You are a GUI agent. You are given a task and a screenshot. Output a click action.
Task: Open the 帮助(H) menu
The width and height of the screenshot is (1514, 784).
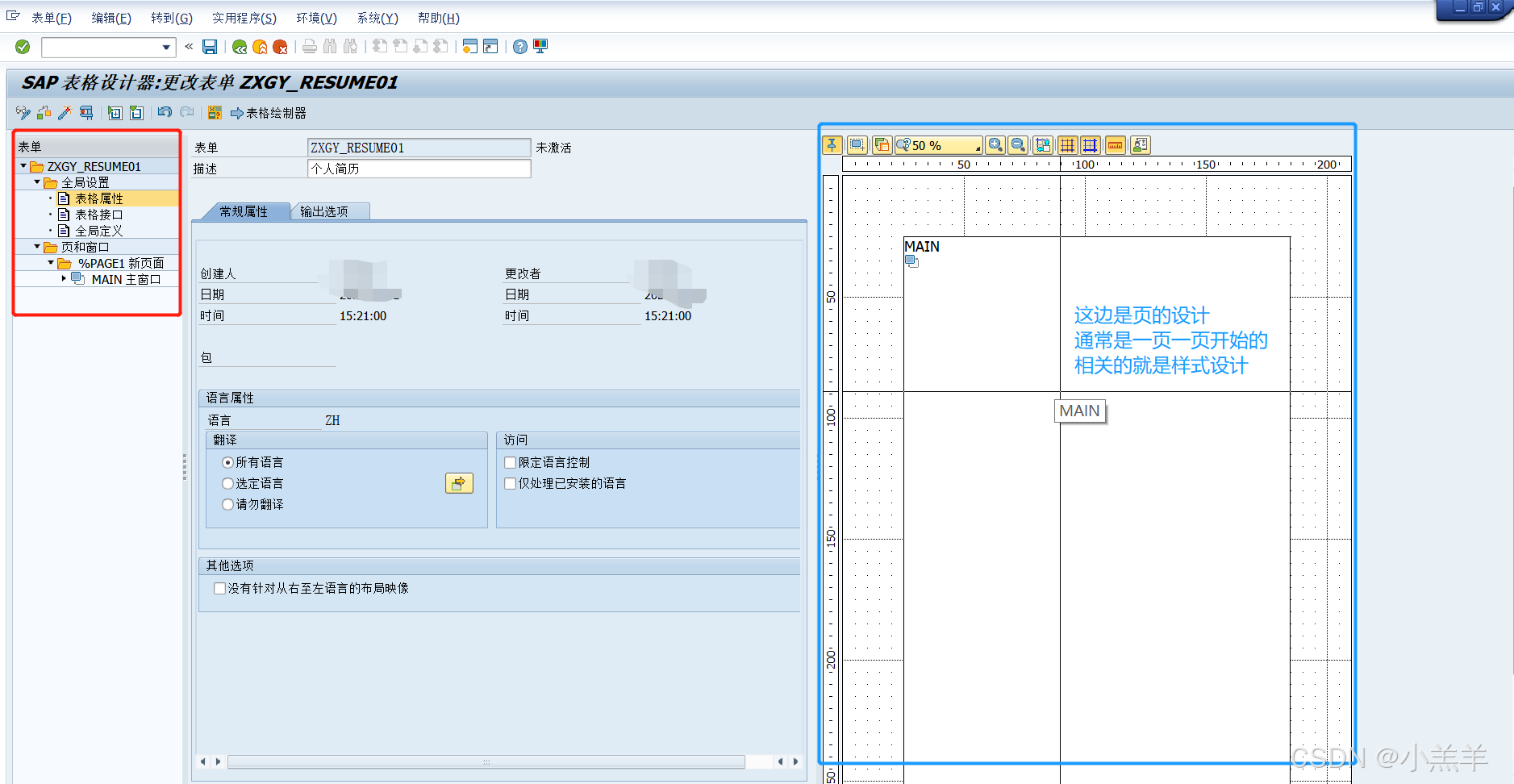(439, 18)
